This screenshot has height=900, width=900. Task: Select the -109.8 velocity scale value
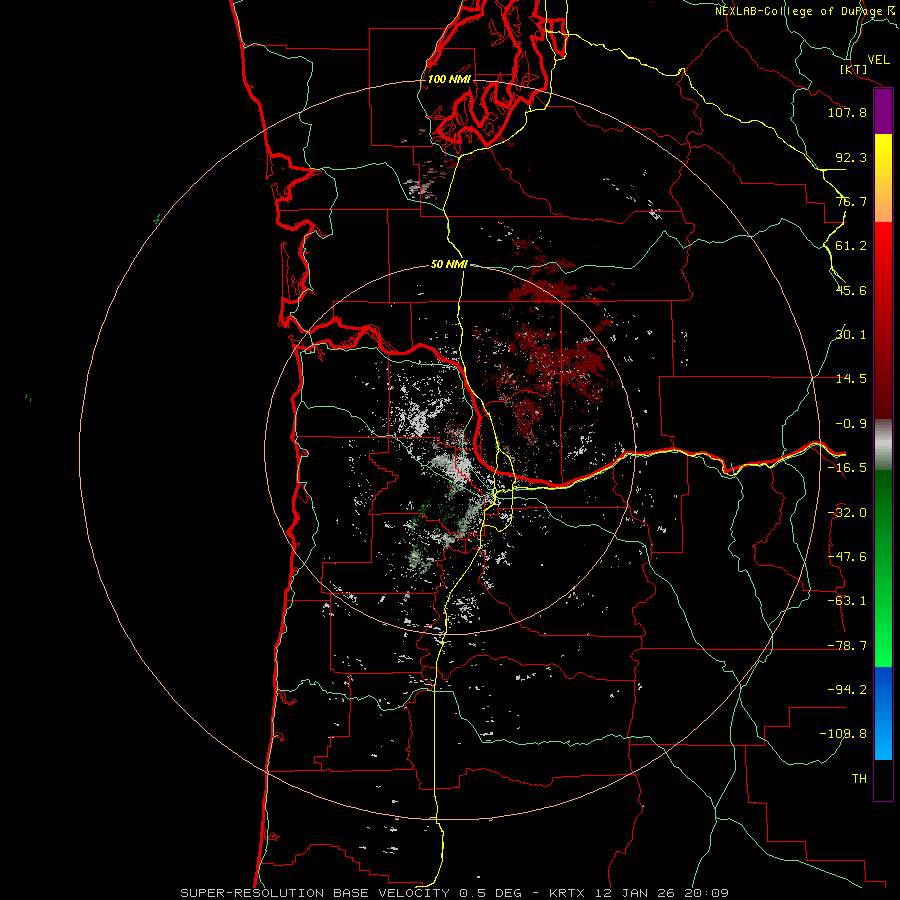point(843,734)
